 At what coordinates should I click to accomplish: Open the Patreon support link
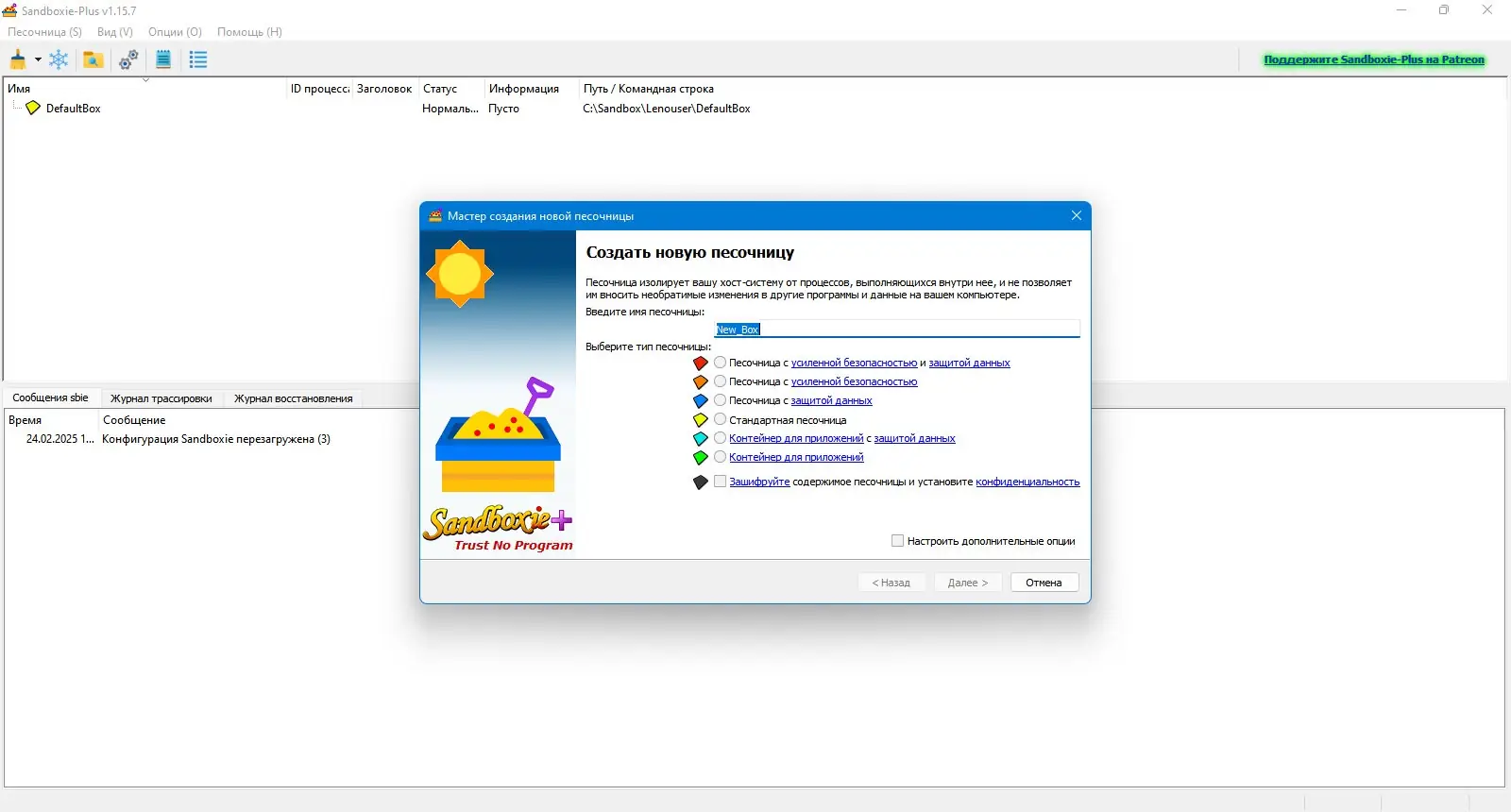click(1374, 59)
